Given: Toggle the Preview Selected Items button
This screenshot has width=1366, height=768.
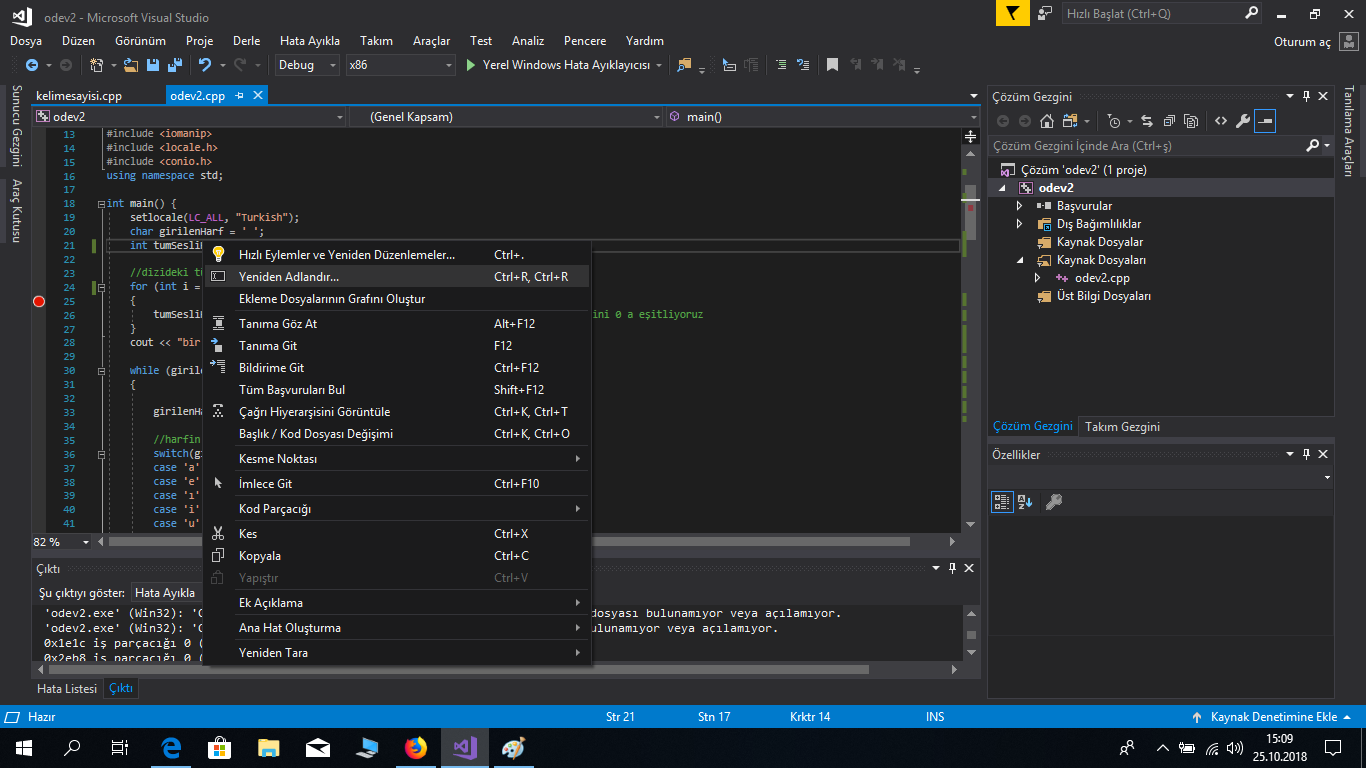Looking at the screenshot, I should coord(1265,121).
